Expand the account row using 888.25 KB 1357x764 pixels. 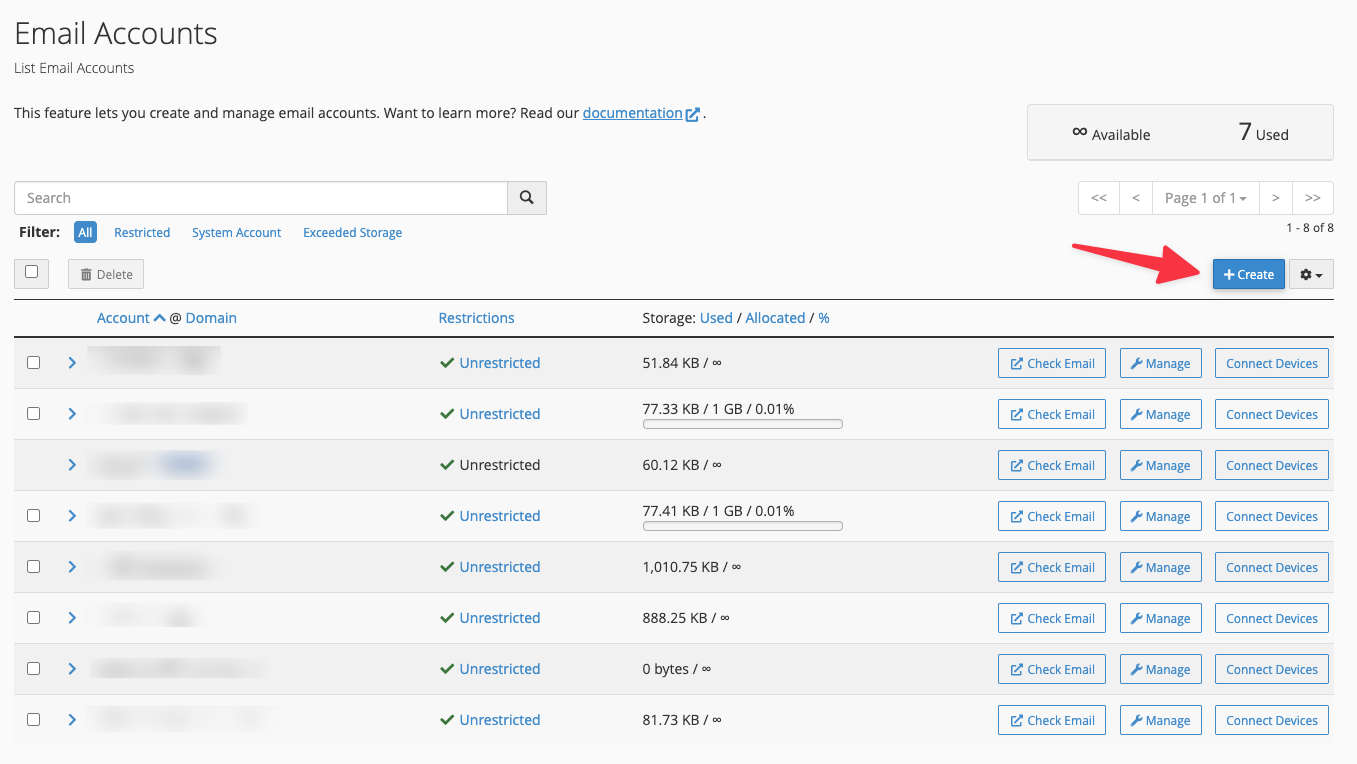(72, 618)
